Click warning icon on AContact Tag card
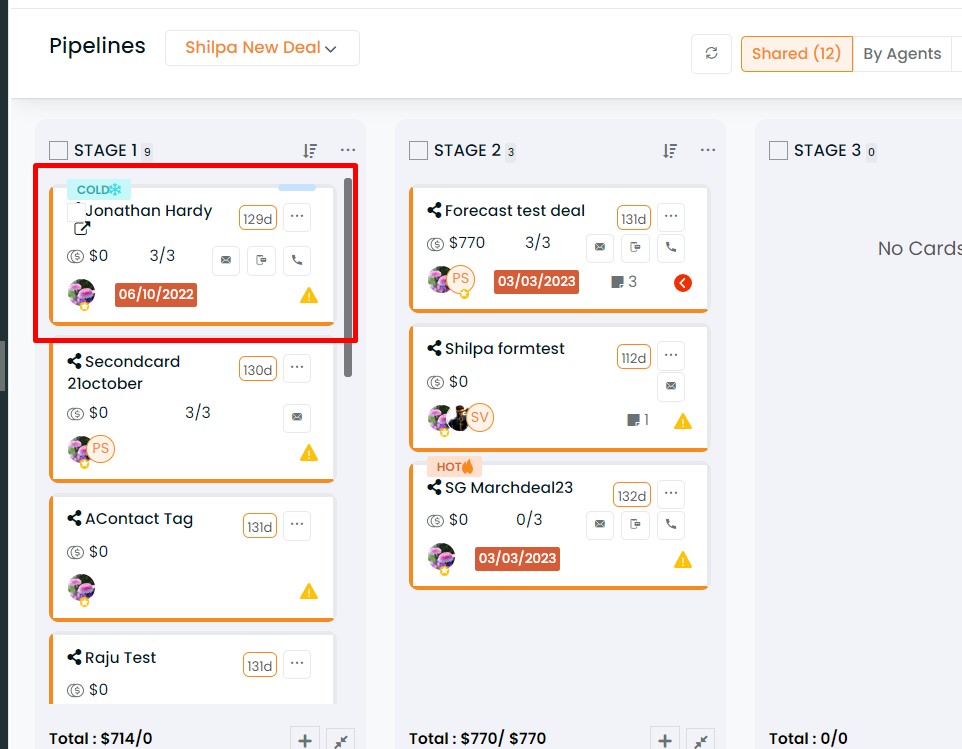This screenshot has width=962, height=749. click(309, 591)
